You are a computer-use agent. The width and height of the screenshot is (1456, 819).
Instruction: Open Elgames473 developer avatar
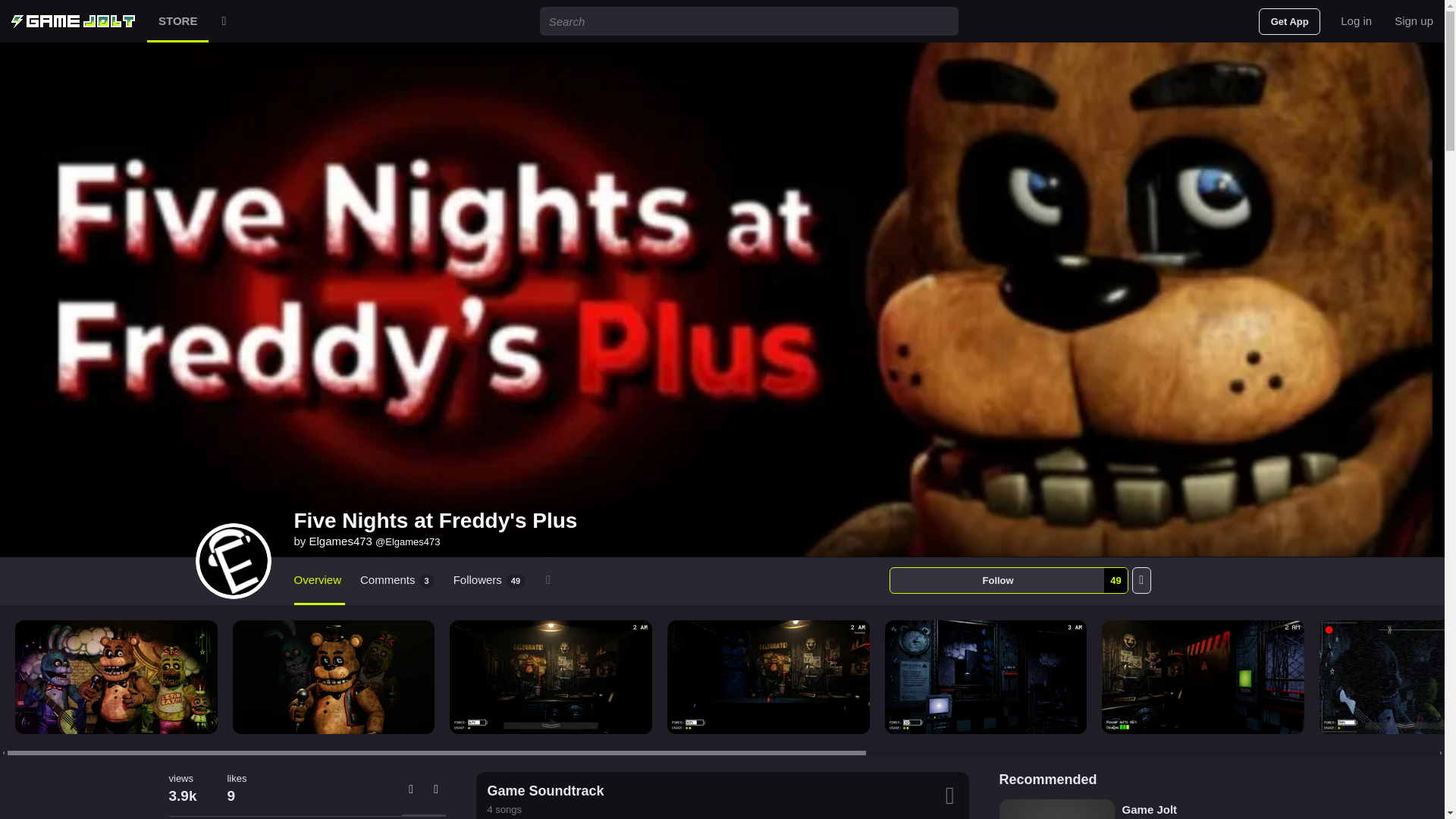pyautogui.click(x=234, y=561)
